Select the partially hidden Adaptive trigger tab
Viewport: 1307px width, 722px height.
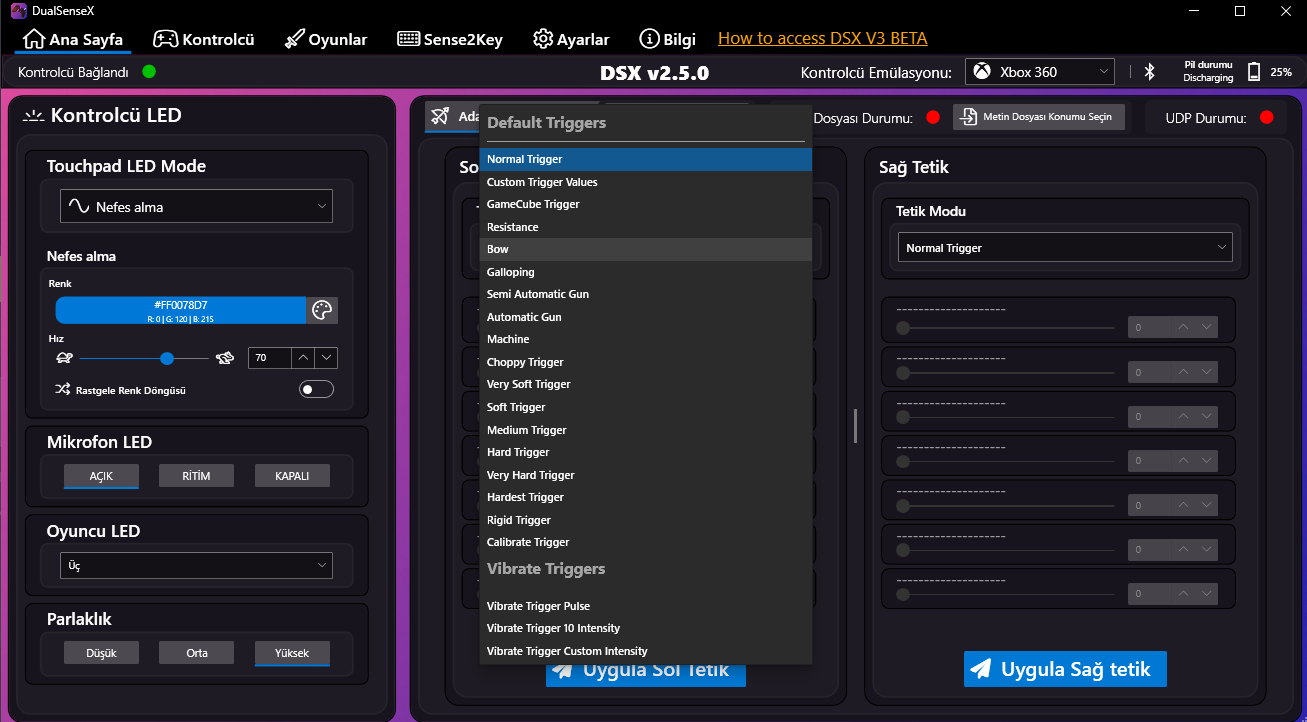(452, 116)
